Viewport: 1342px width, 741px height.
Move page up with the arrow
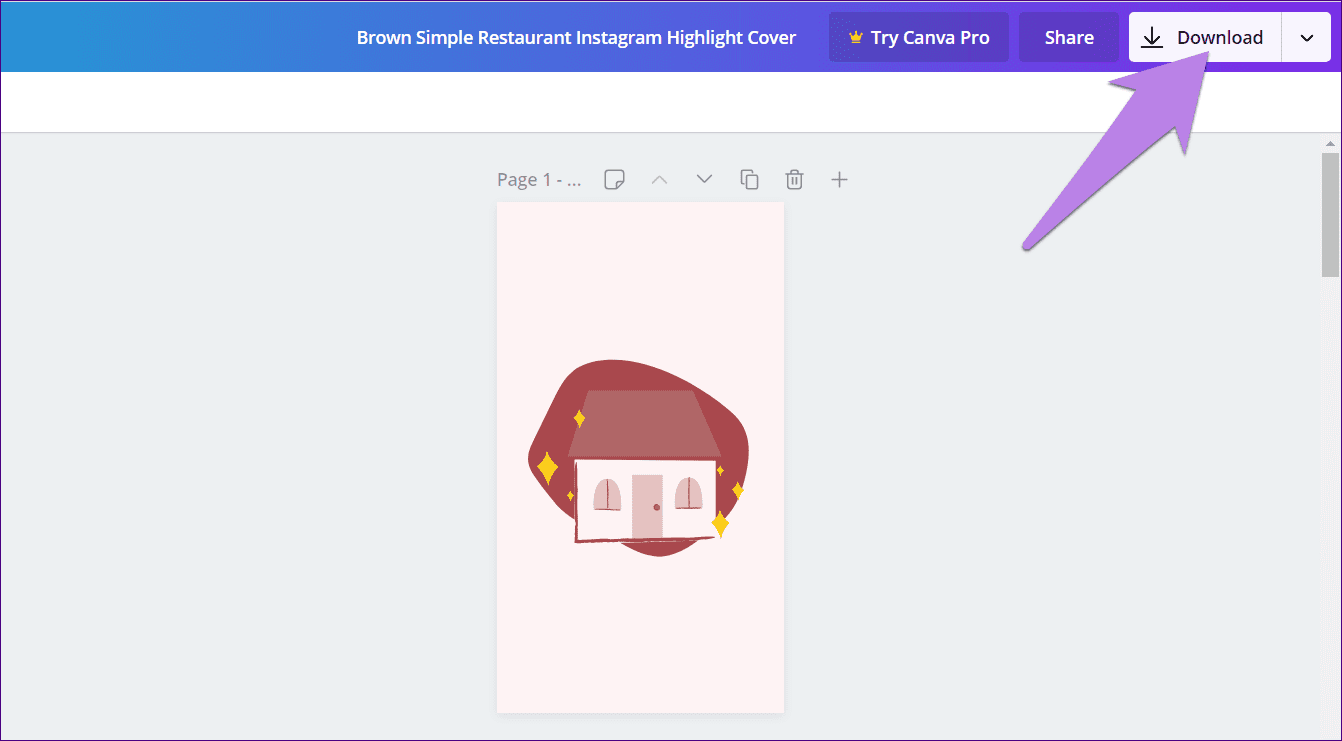tap(659, 180)
